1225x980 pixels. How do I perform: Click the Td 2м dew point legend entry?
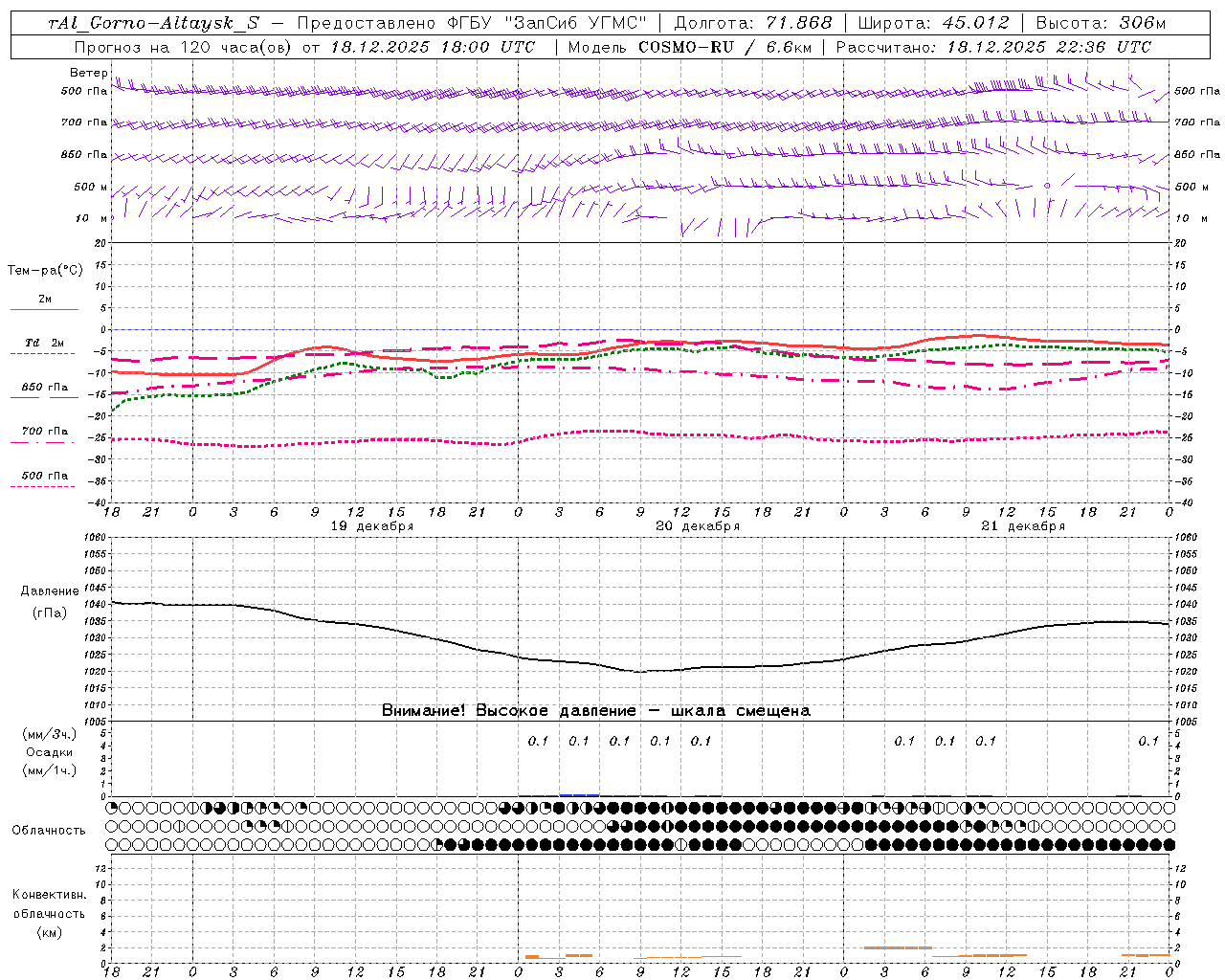coord(44,343)
